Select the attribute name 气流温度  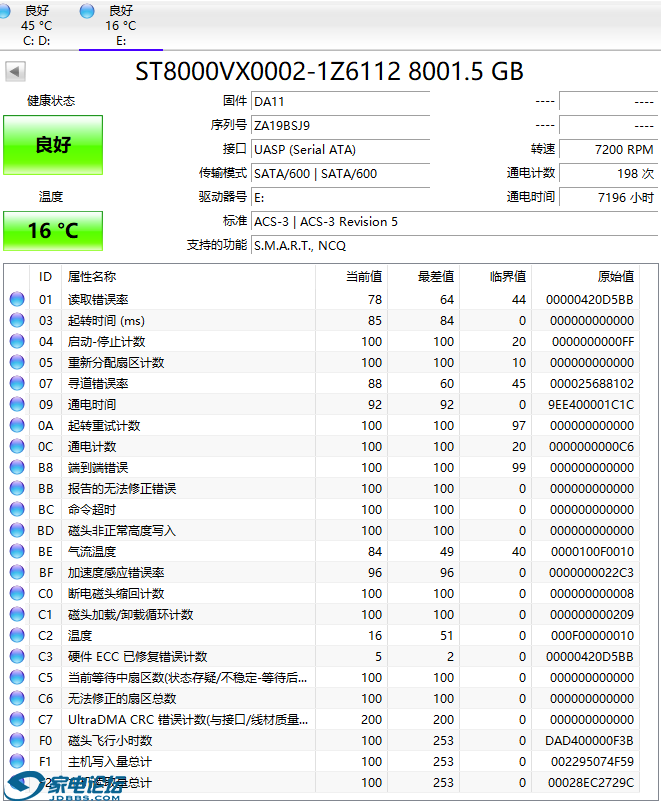(92, 552)
